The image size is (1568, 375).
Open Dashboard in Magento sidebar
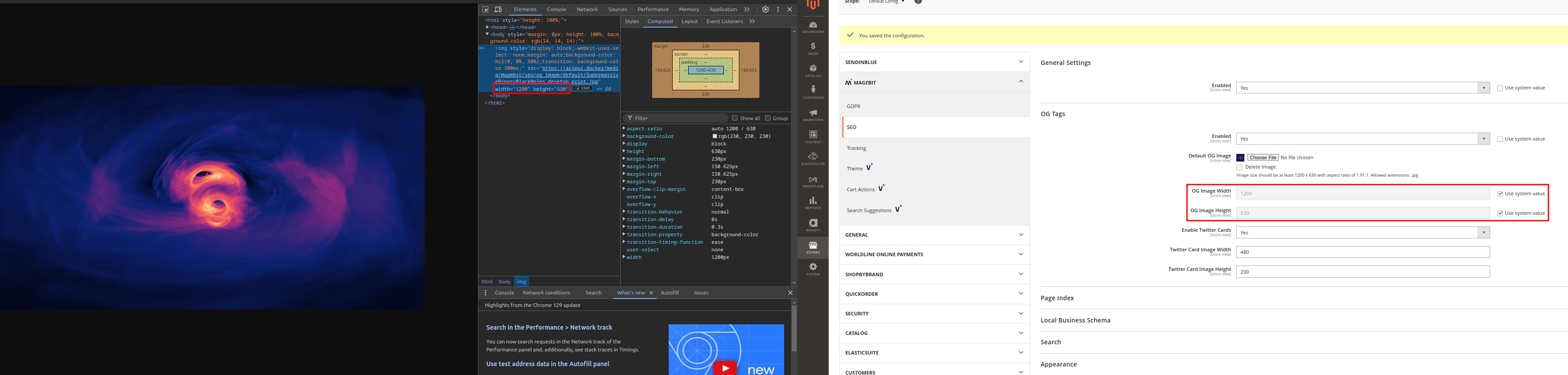coord(813,28)
